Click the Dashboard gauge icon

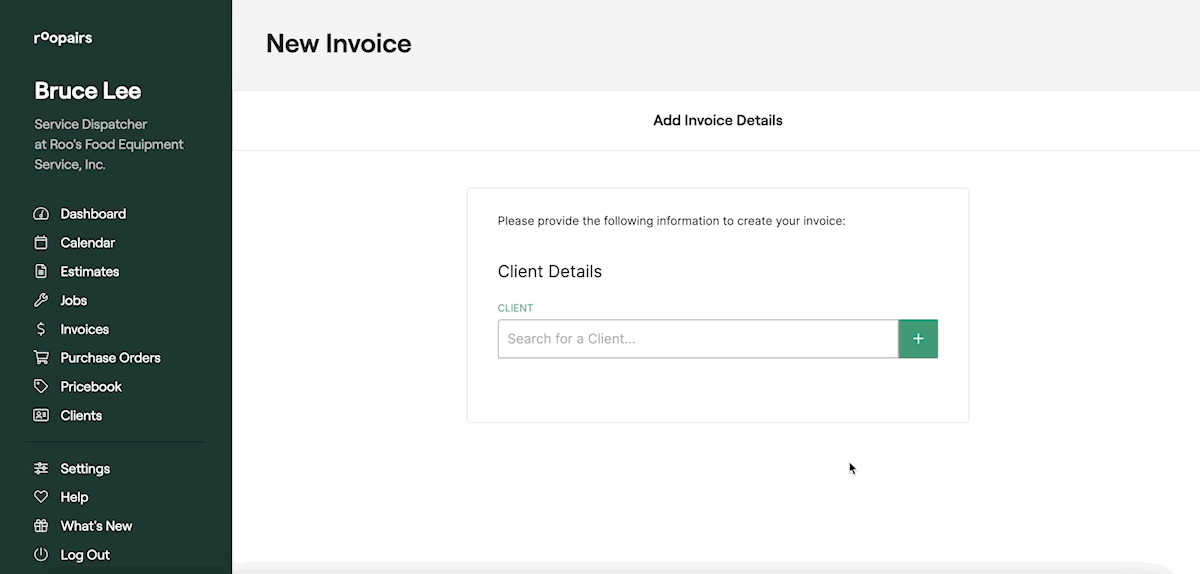tap(41, 214)
